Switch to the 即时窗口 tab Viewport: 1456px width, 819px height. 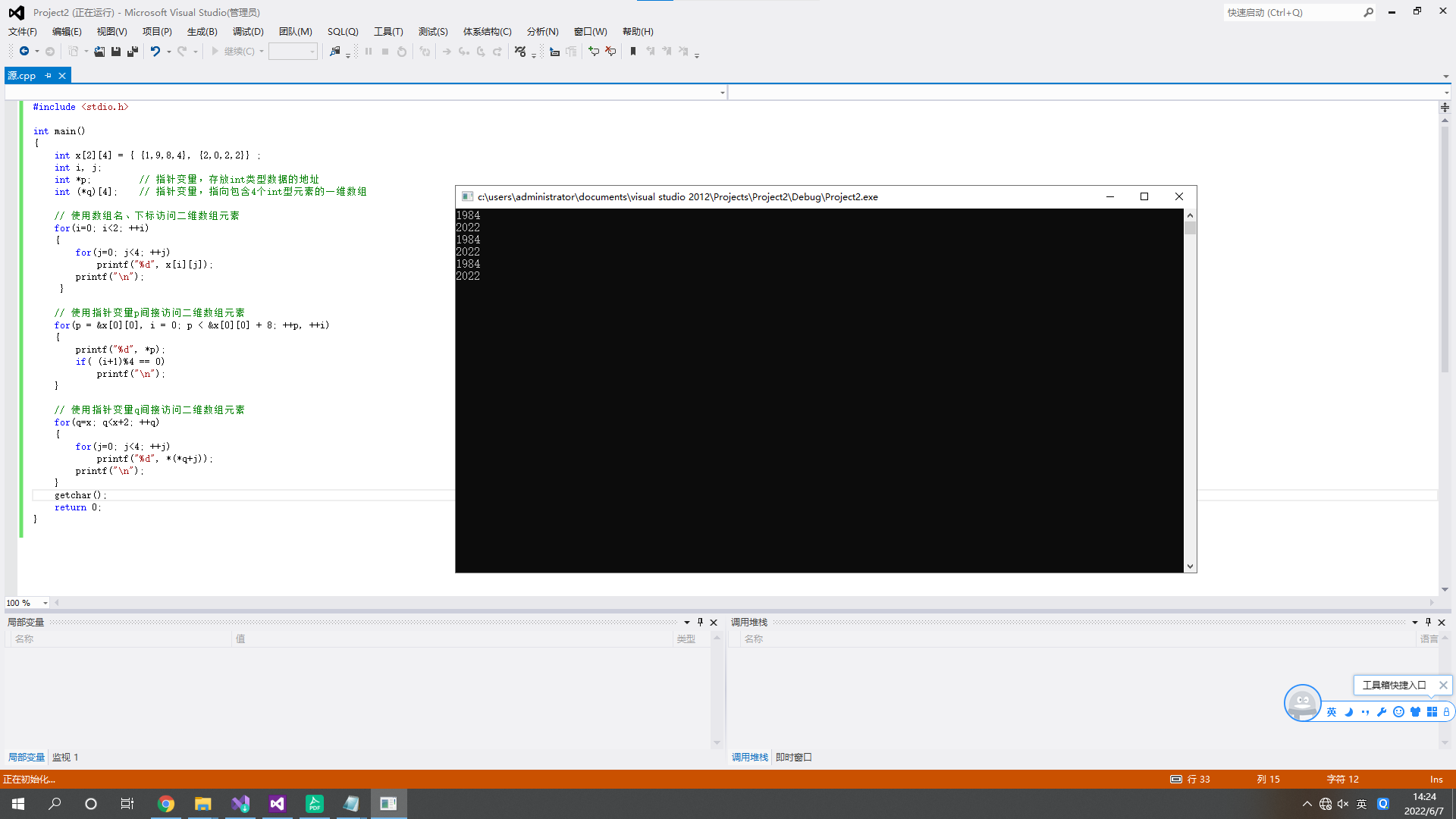click(x=793, y=757)
